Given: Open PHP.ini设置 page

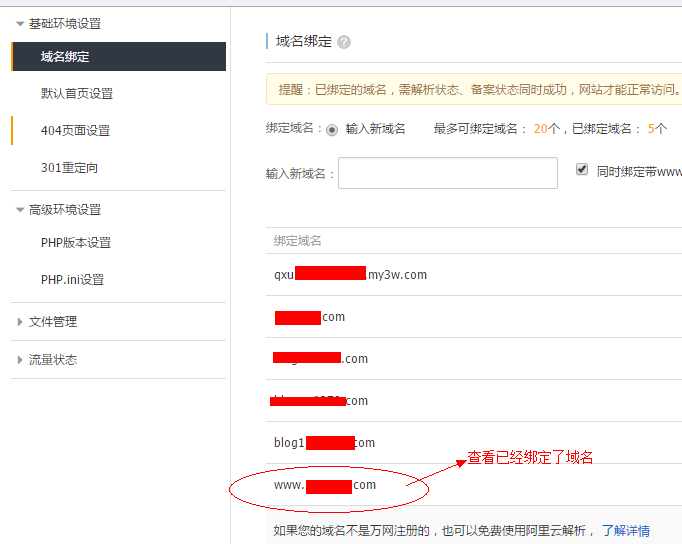Looking at the screenshot, I should pyautogui.click(x=72, y=280).
